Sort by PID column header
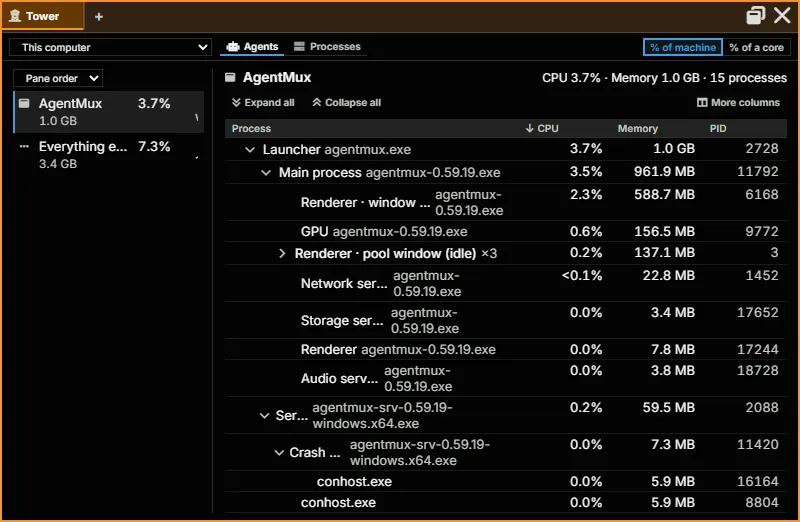 pos(717,128)
